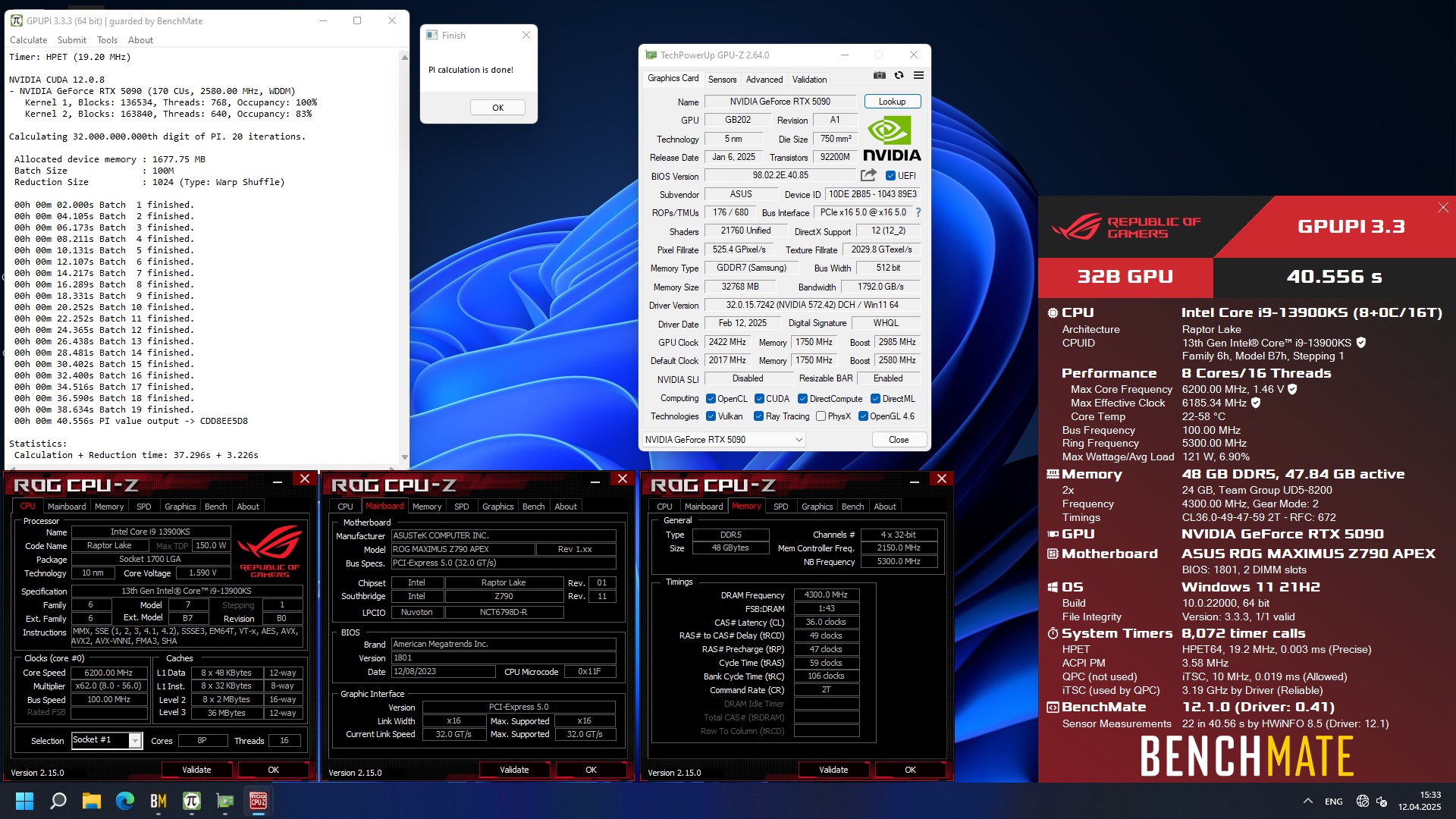Toggle the OpenCL checkbox

(711, 399)
